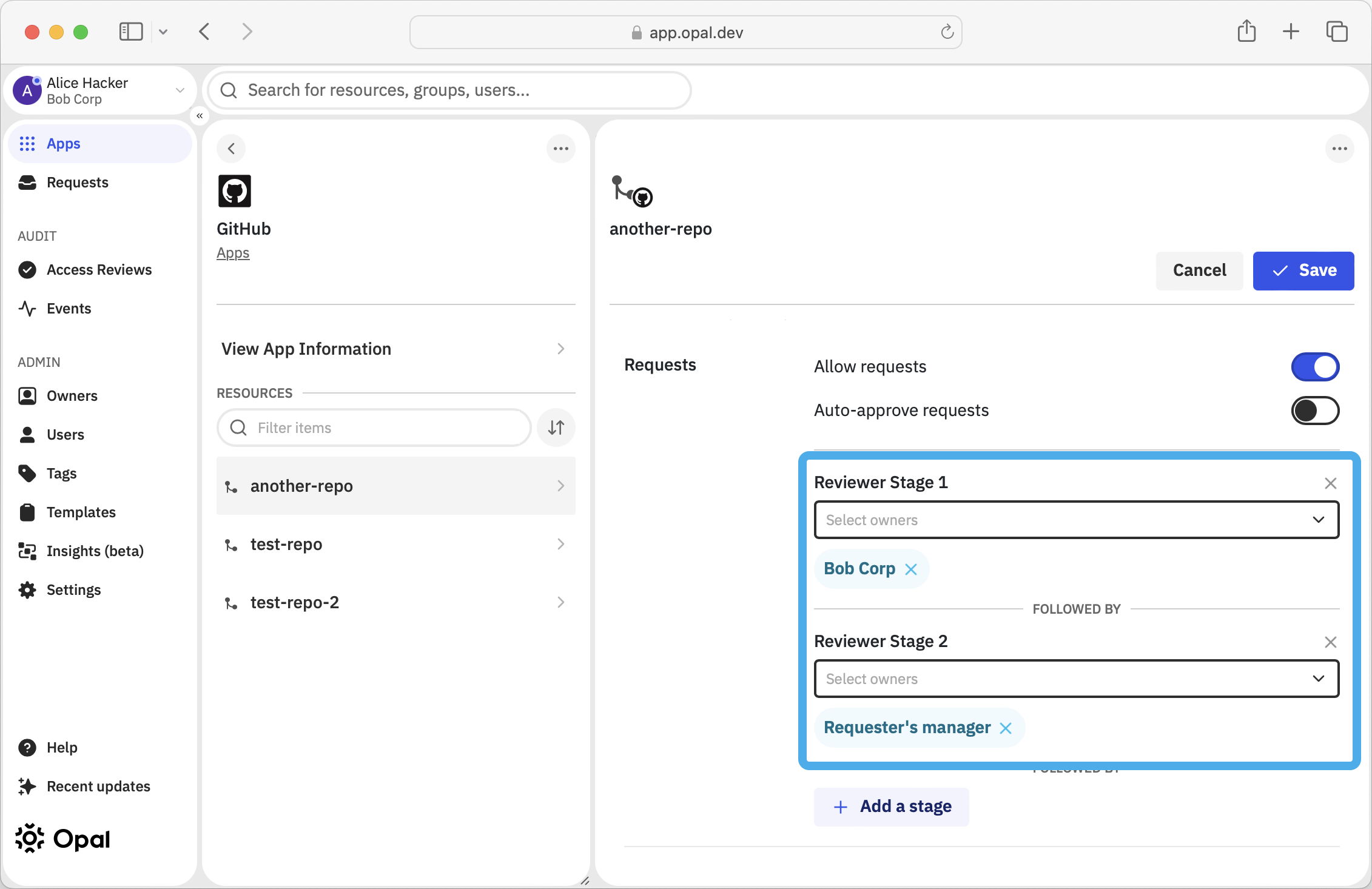Remove Reviewer Stage 1

[1331, 483]
